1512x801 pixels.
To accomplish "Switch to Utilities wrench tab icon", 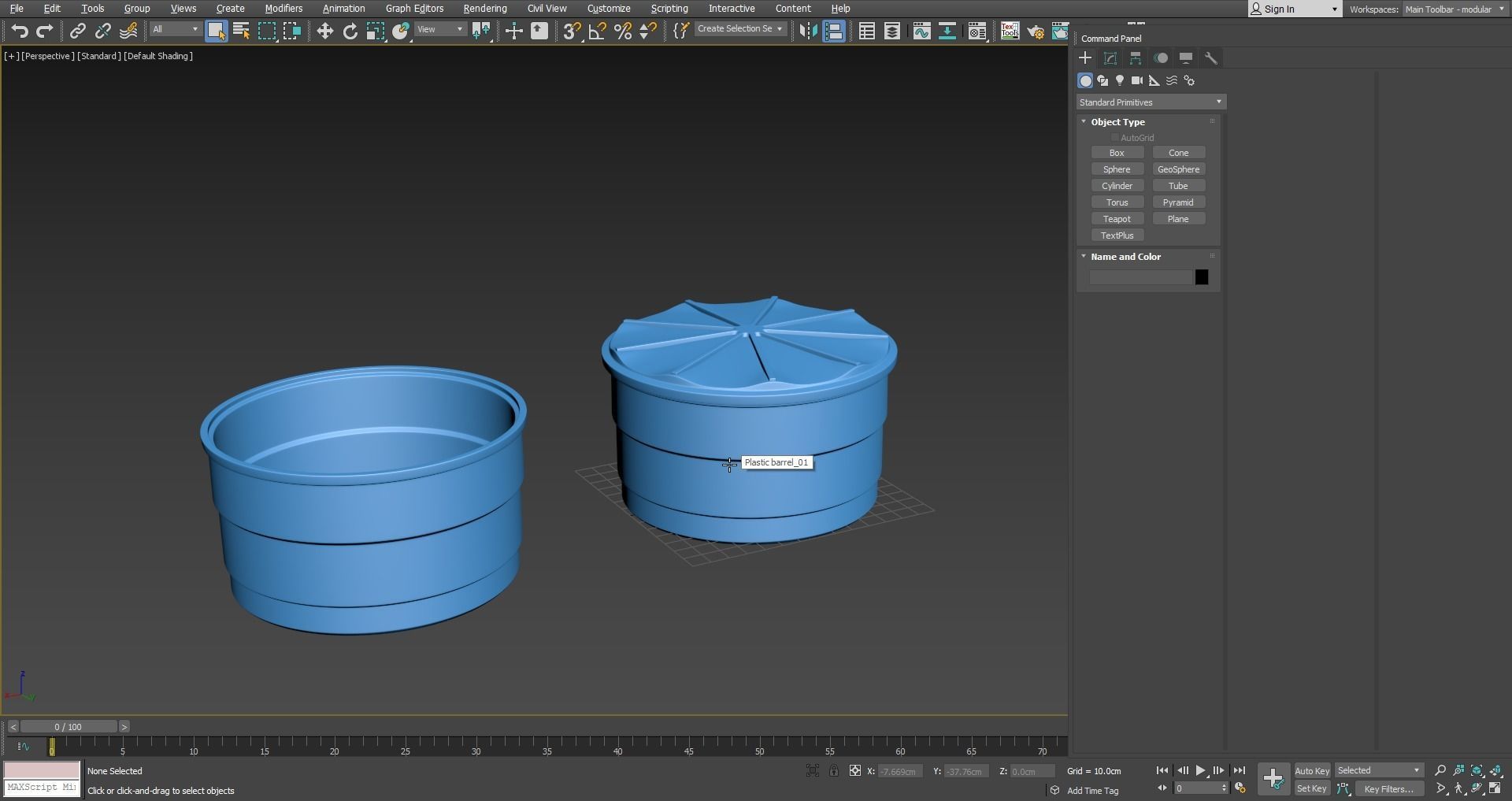I will (1211, 58).
